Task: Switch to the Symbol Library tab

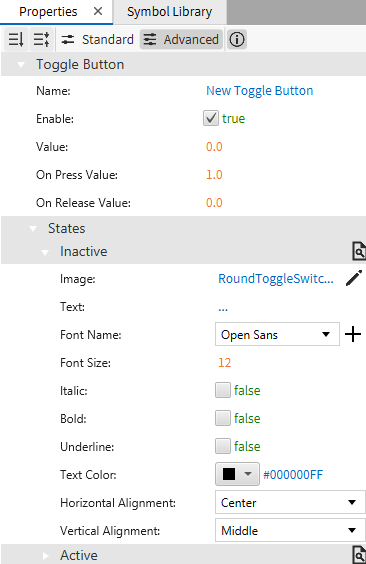Action: (x=170, y=12)
